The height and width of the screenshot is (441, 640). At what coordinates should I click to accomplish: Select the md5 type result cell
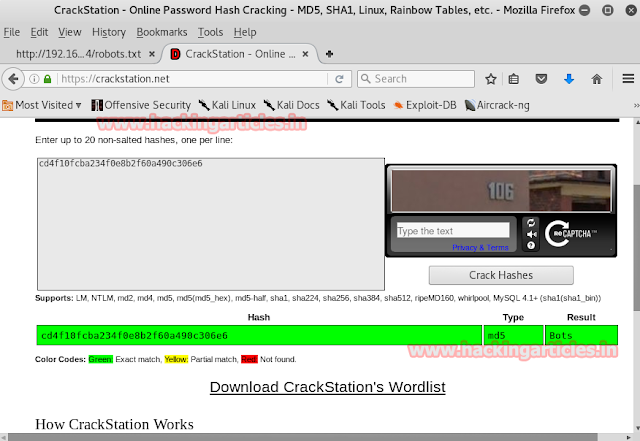click(513, 335)
